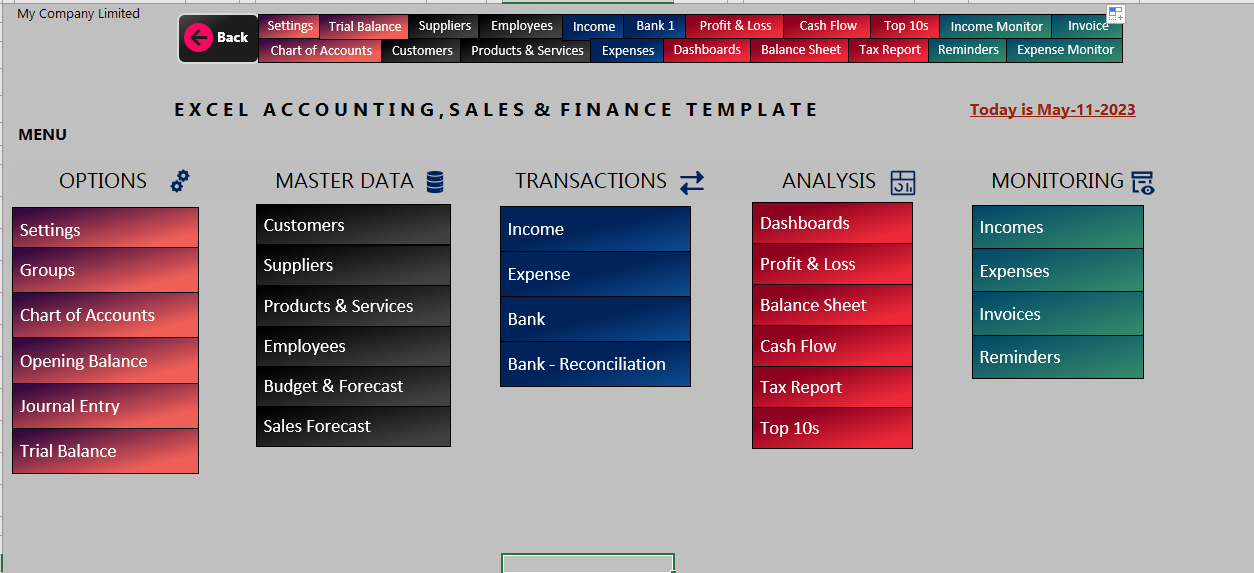This screenshot has height=573, width=1254.
Task: Select Chart of Accounts under OPTIONS list
Action: (105, 315)
